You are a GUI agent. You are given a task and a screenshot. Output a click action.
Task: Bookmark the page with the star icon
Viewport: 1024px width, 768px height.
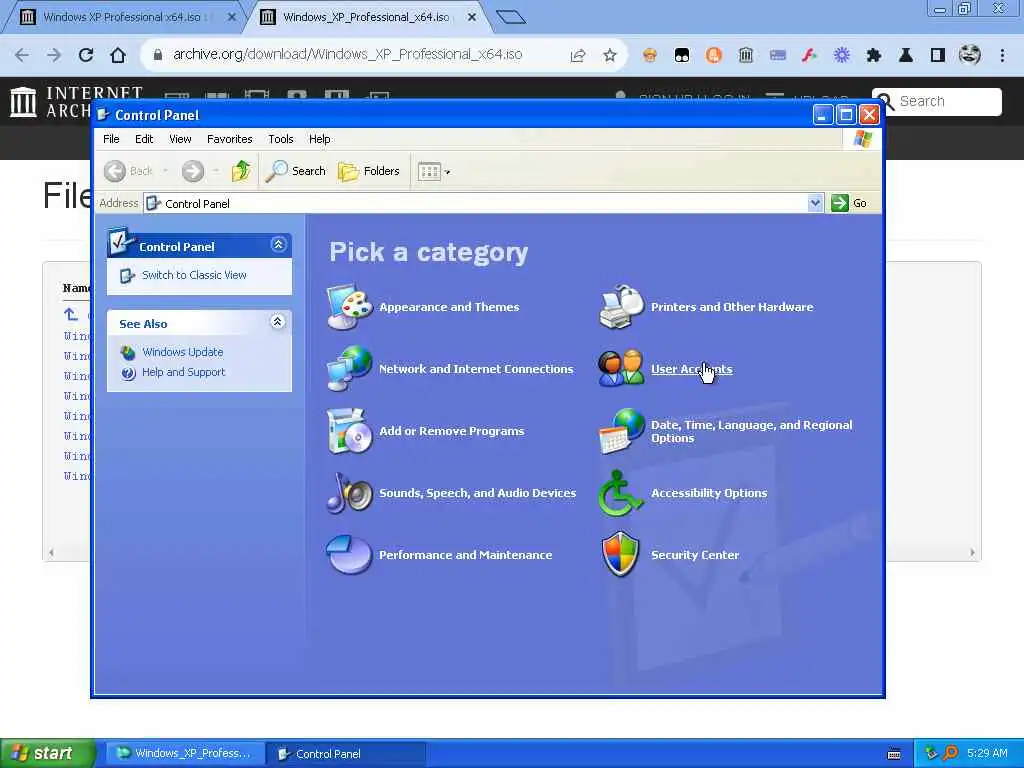pos(609,55)
